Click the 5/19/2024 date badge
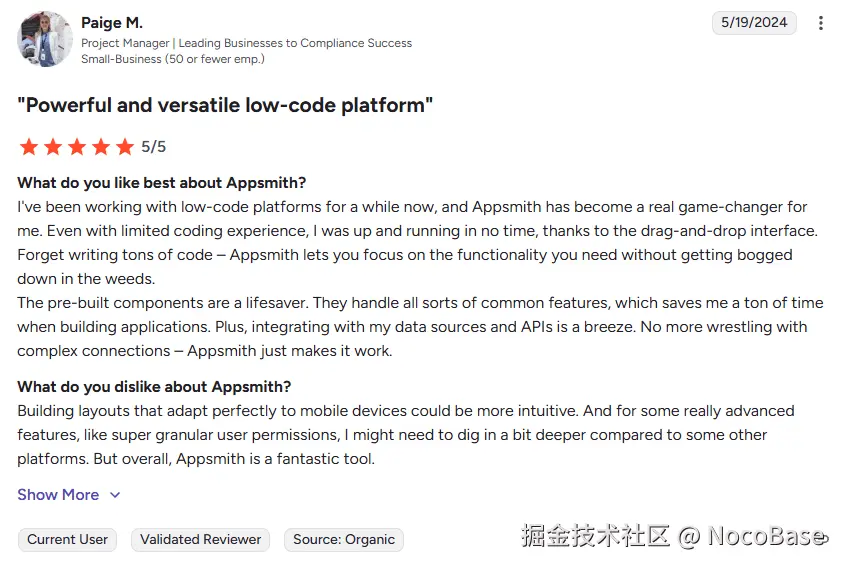Screen dimensions: 842x567 pyautogui.click(x=754, y=22)
